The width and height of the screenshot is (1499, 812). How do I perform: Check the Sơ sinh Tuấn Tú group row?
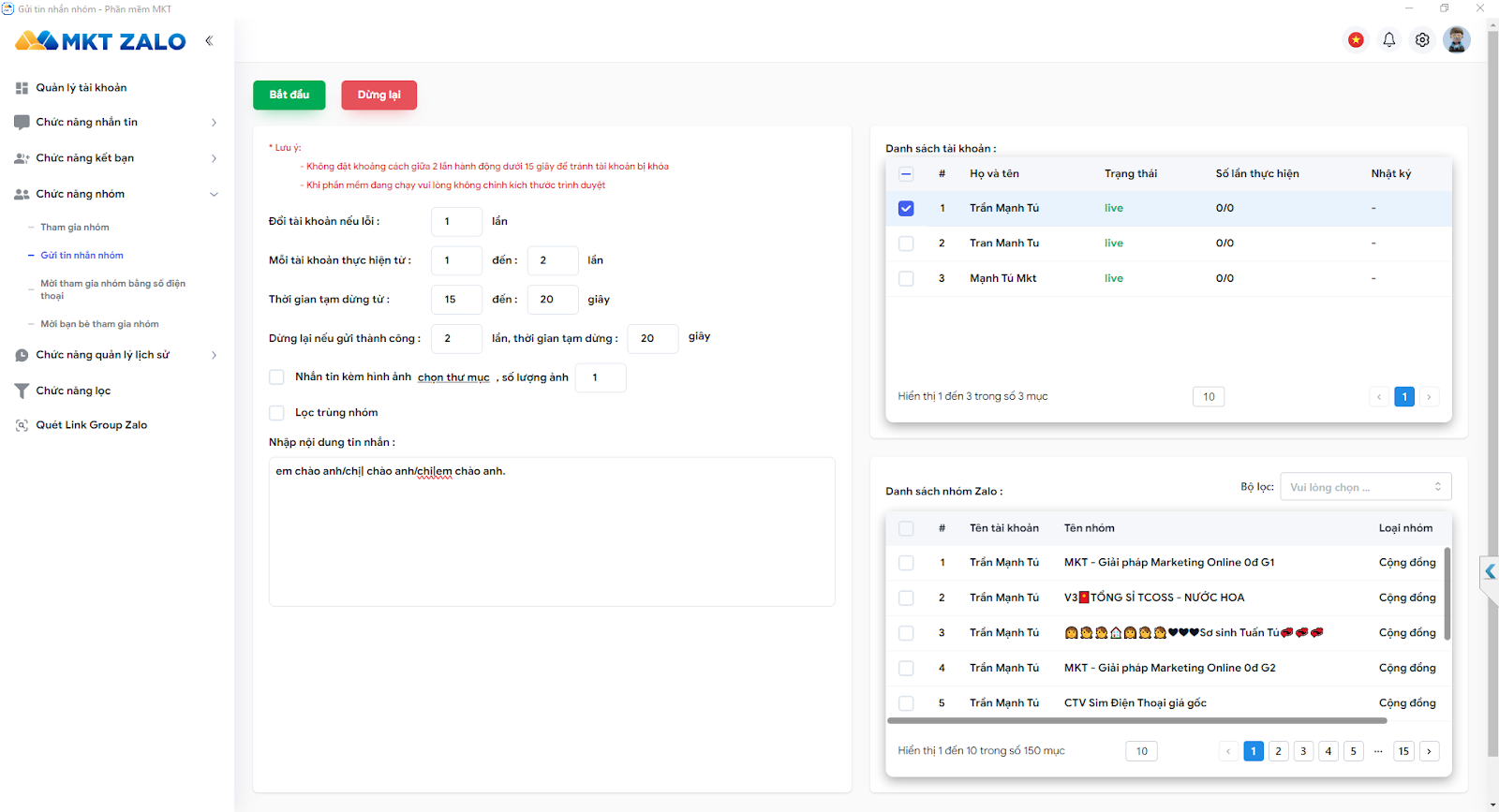[x=906, y=633]
